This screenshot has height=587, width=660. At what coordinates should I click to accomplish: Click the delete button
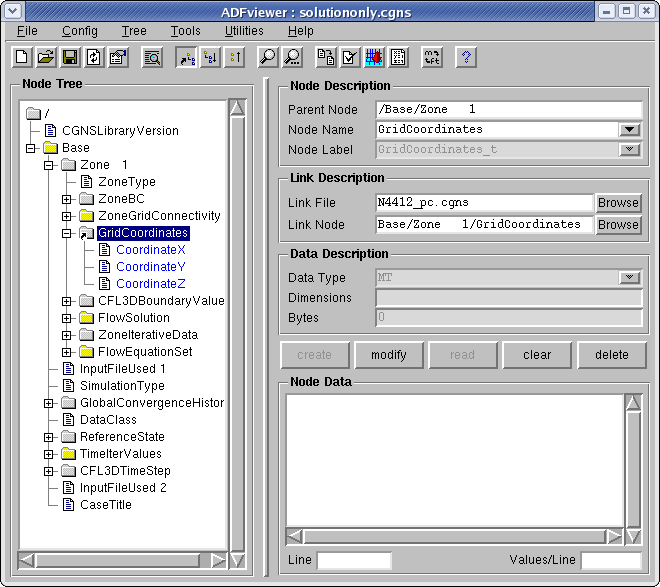click(x=612, y=355)
